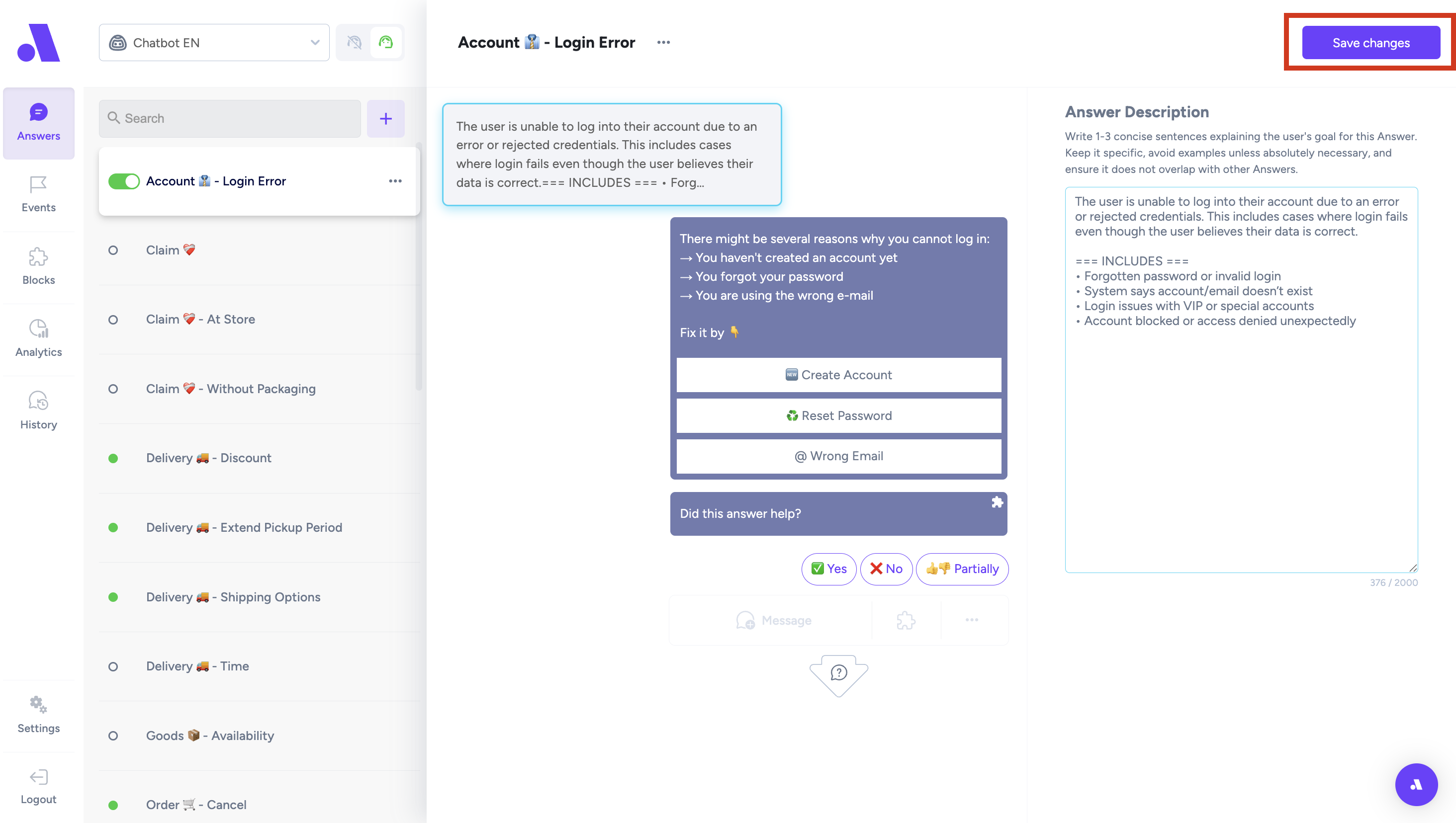Click the Save changes button

(1370, 43)
